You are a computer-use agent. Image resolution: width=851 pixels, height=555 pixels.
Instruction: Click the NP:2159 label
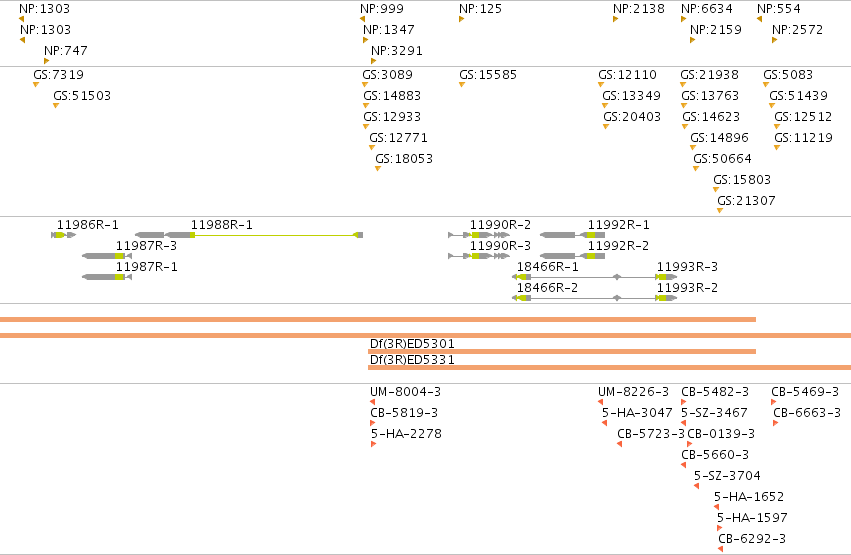pos(716,30)
